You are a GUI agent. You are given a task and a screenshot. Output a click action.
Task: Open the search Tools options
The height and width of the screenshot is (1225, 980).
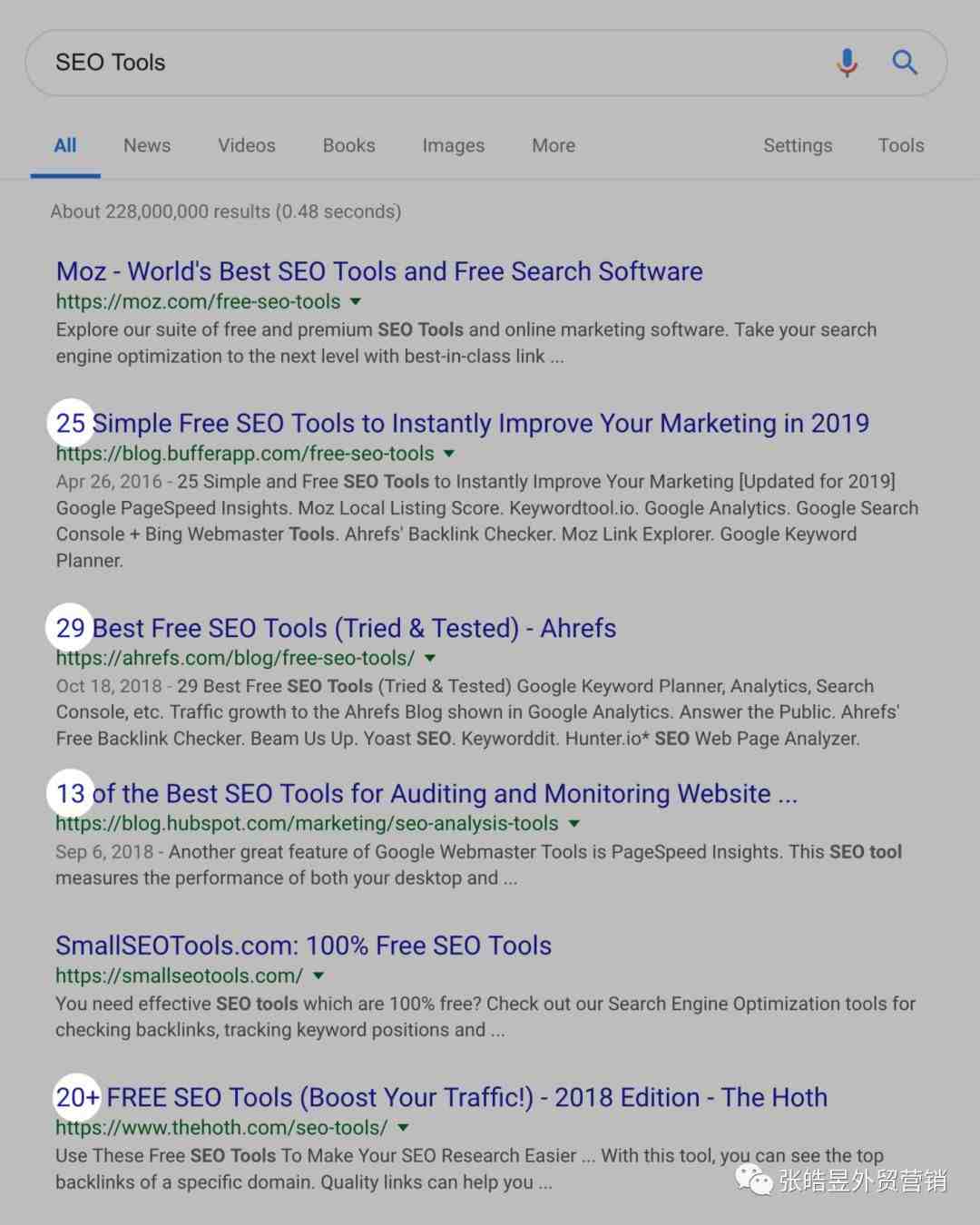(901, 145)
